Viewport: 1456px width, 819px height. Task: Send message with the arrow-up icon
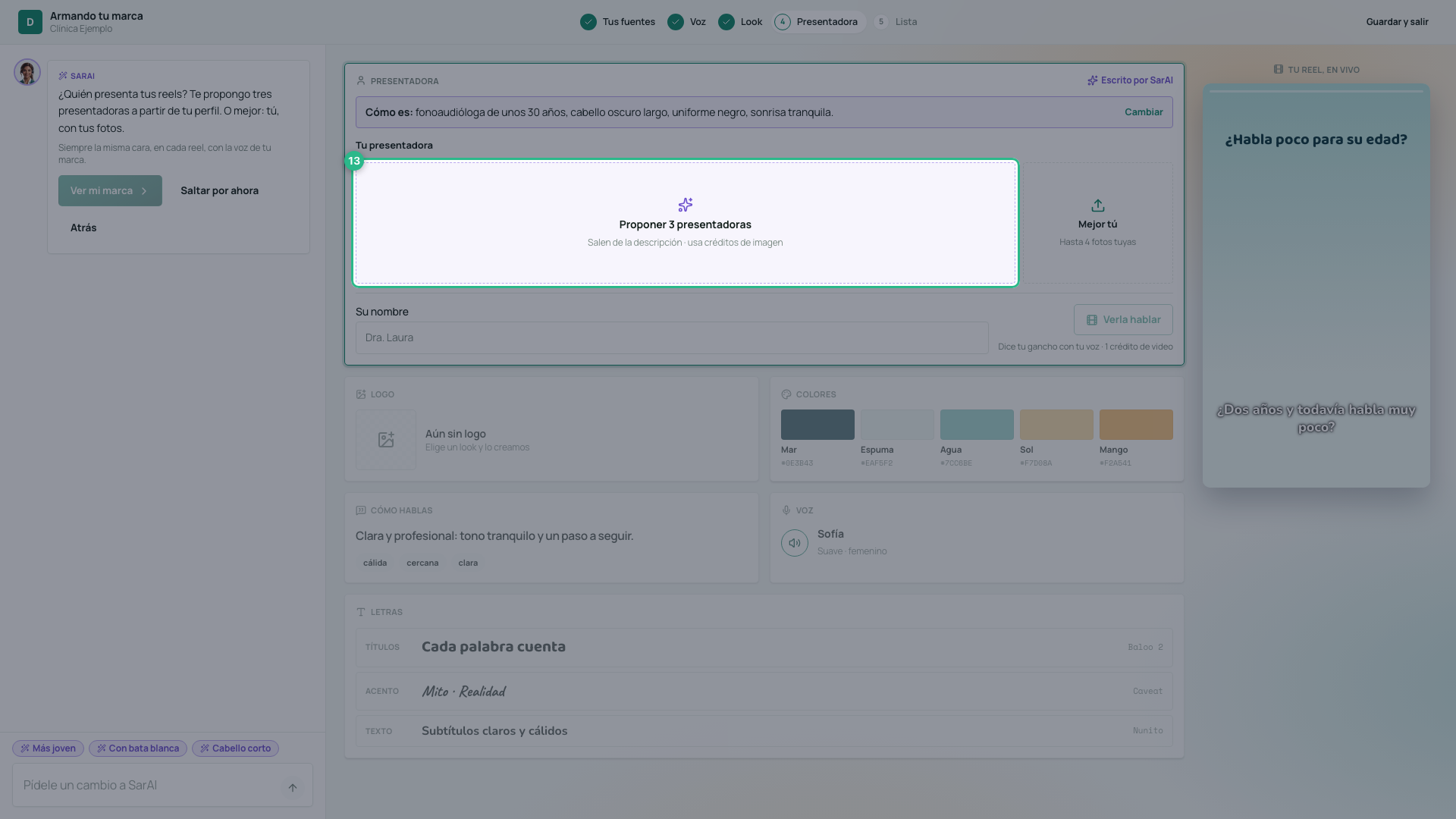(292, 787)
